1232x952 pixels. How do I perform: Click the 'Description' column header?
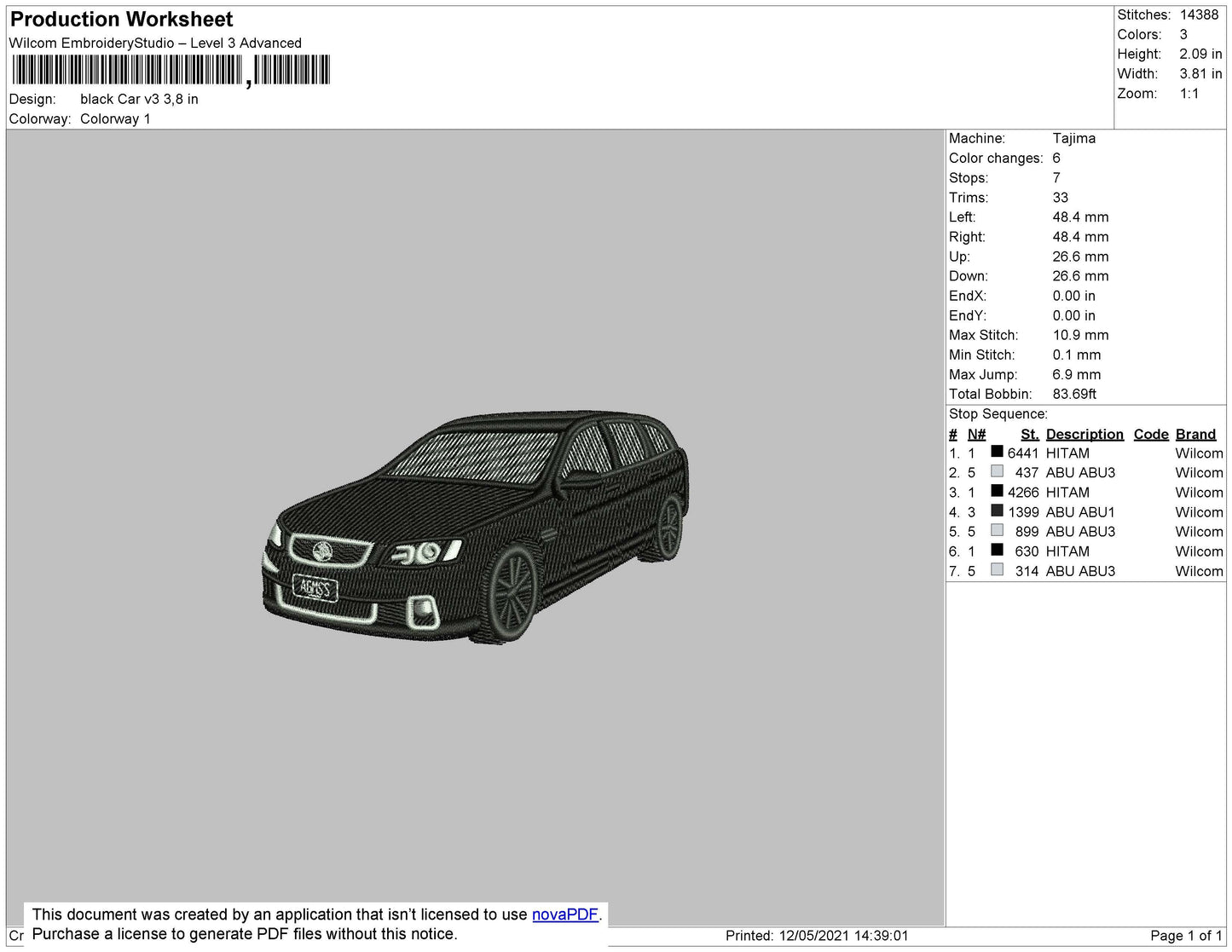coord(1085,435)
